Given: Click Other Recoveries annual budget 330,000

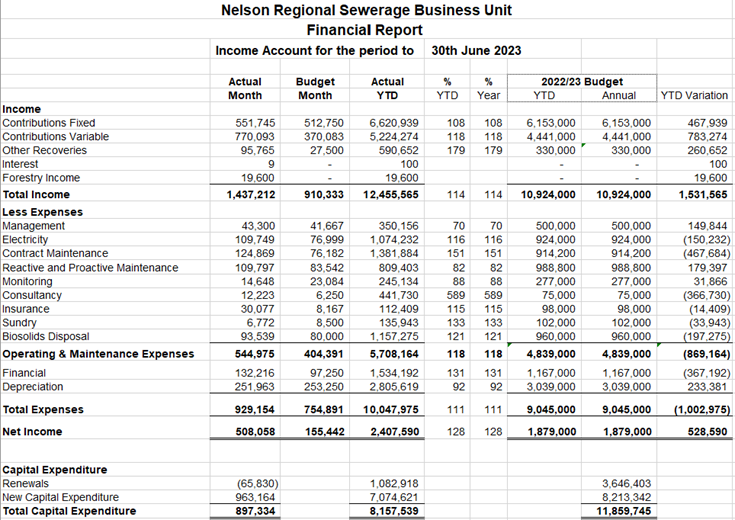Looking at the screenshot, I should (631, 150).
